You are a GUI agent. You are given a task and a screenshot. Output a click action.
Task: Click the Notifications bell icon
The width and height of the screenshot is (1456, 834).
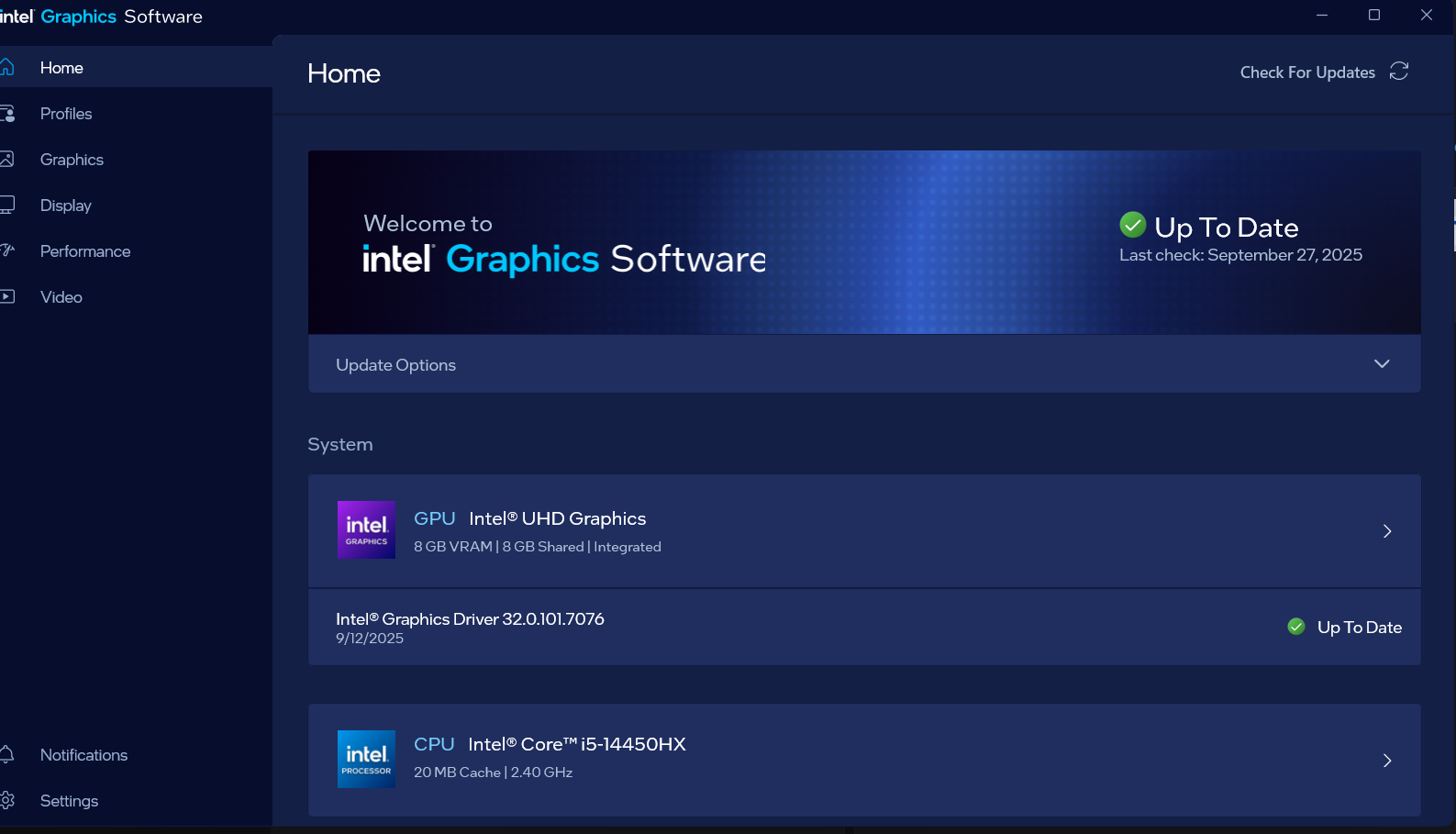tap(6, 754)
